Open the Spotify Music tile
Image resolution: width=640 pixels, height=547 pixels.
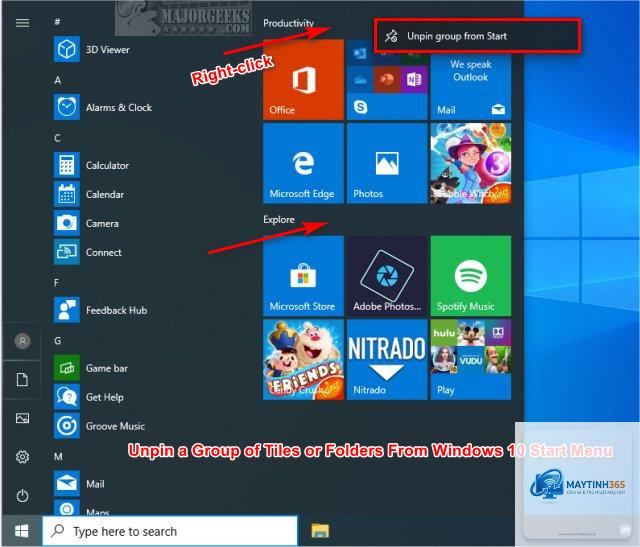tap(471, 276)
